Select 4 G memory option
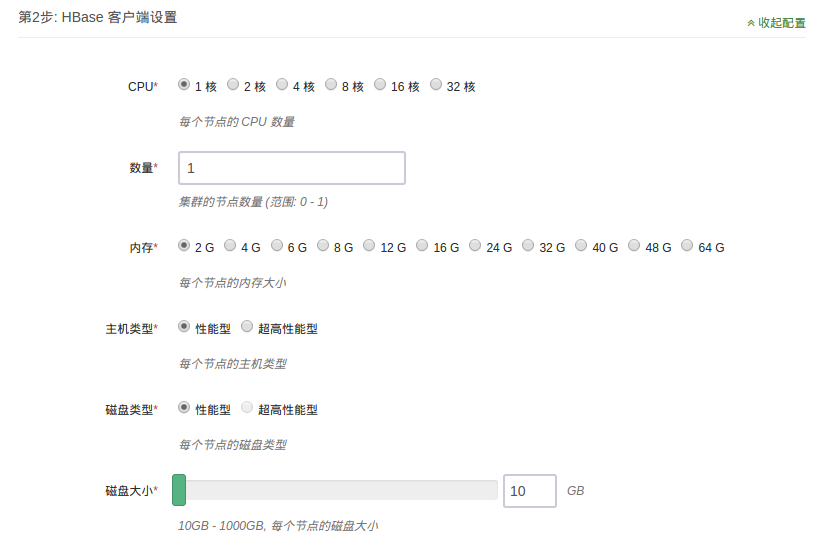The width and height of the screenshot is (826, 543). (230, 245)
